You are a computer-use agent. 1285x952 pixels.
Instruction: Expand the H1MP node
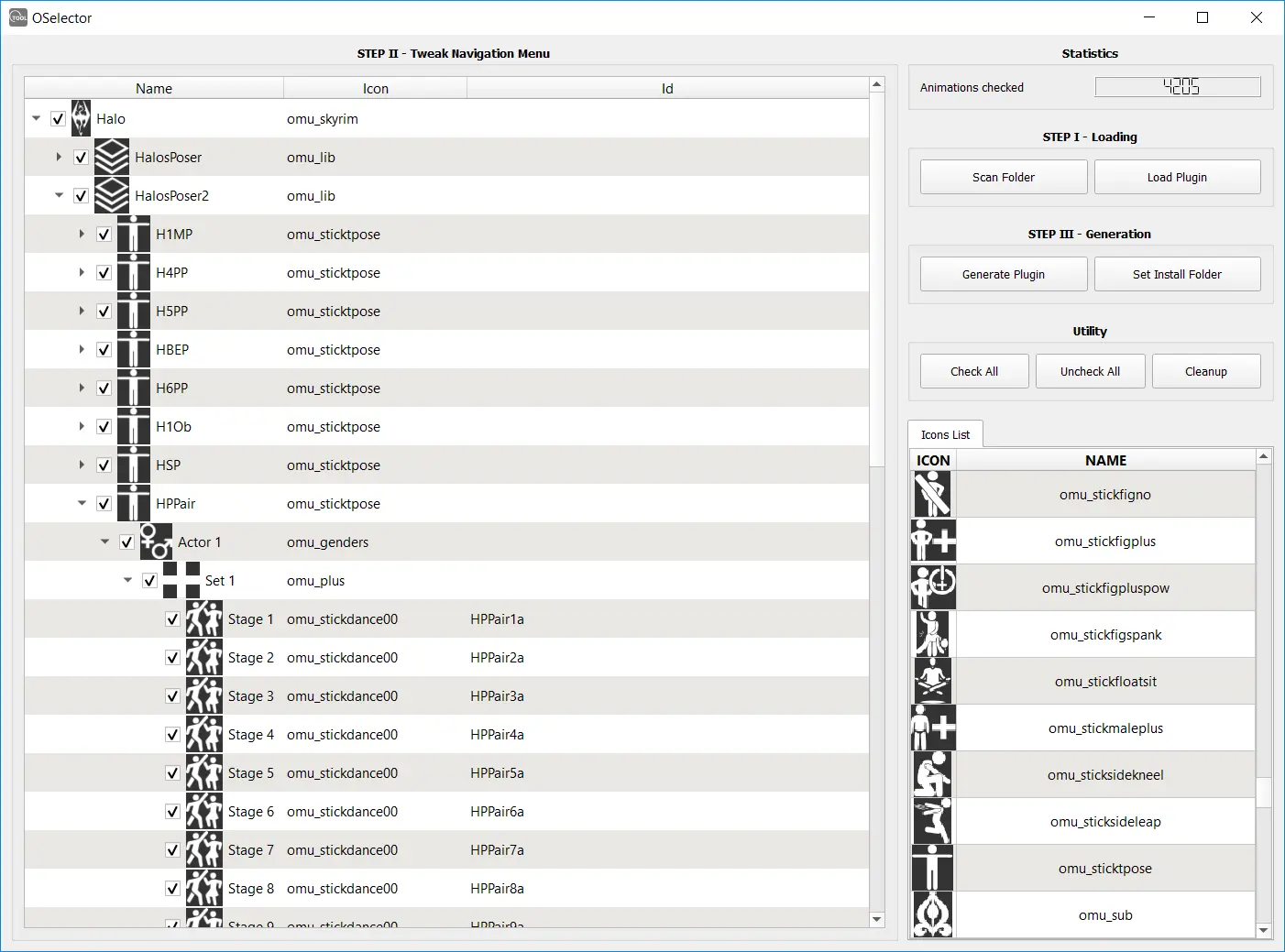coord(82,235)
